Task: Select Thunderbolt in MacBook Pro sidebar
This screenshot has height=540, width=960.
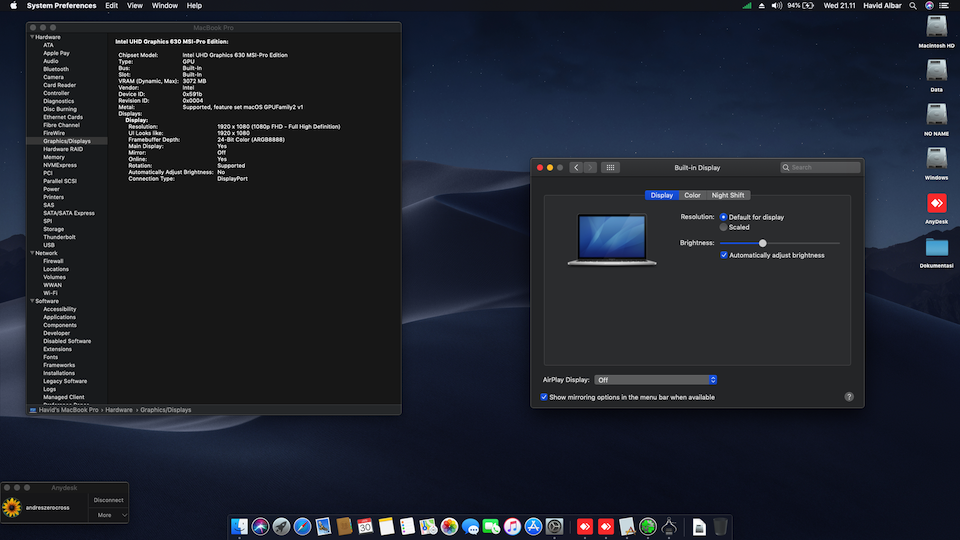Action: pos(59,237)
